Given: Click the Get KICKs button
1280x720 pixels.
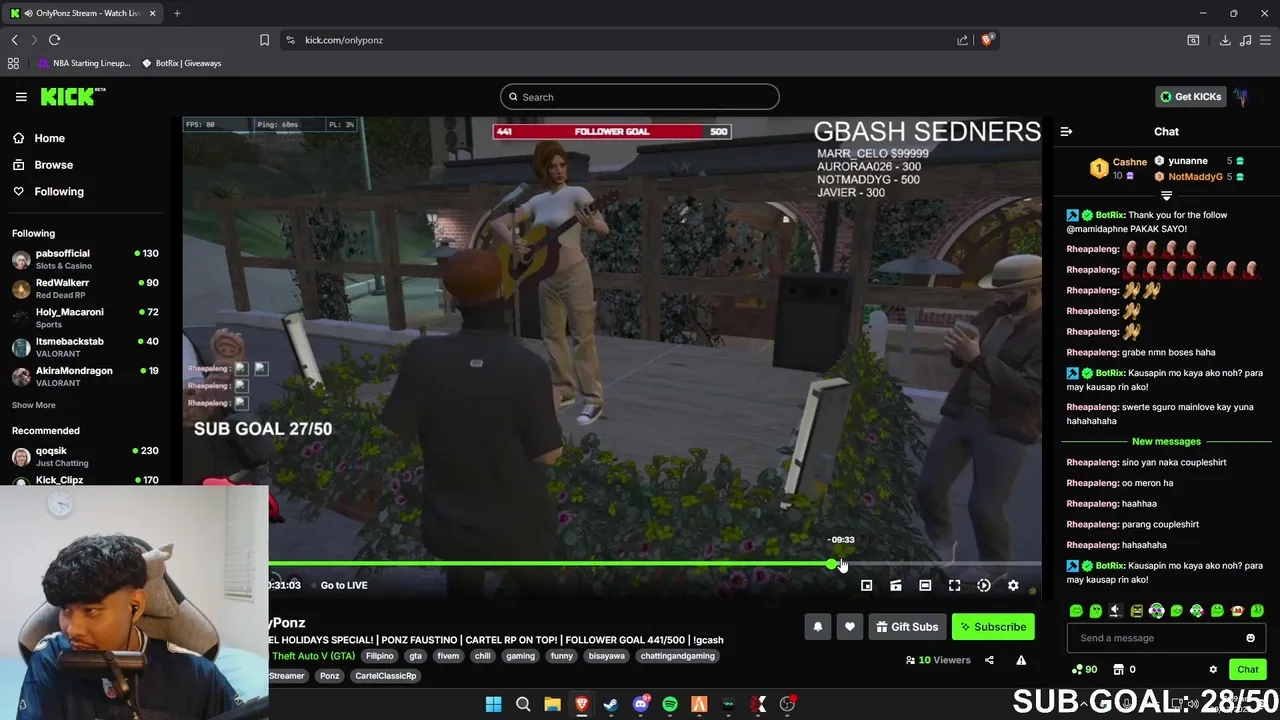Looking at the screenshot, I should [x=1189, y=97].
